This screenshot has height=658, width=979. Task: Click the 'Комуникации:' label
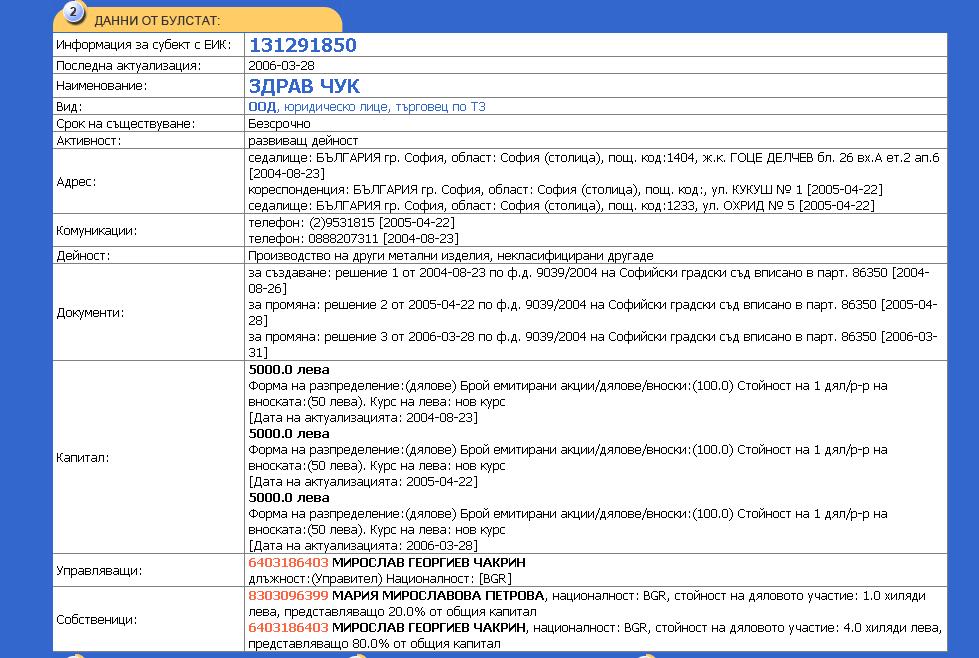97,230
